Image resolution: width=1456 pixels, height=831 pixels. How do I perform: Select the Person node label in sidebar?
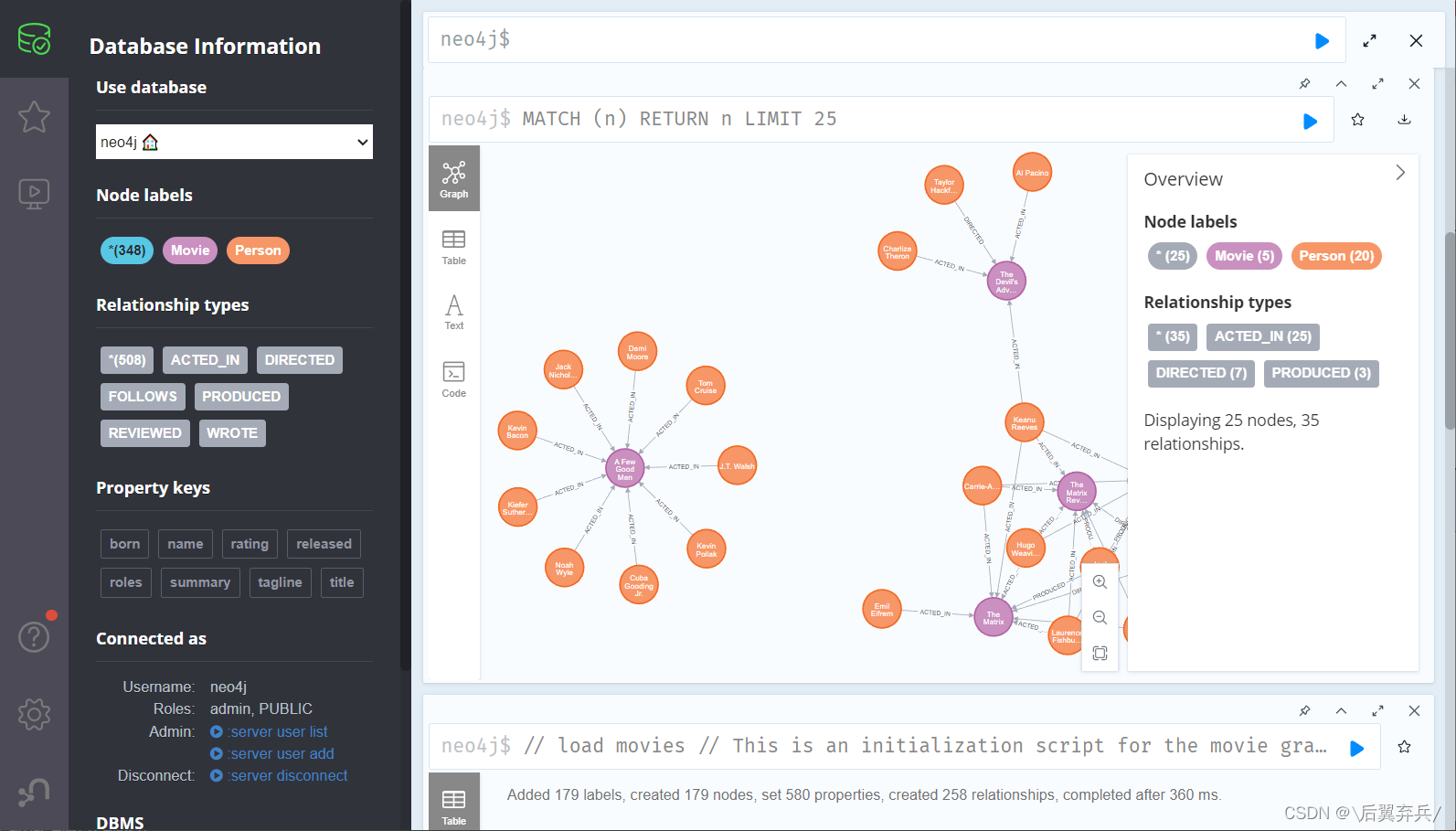coord(258,250)
